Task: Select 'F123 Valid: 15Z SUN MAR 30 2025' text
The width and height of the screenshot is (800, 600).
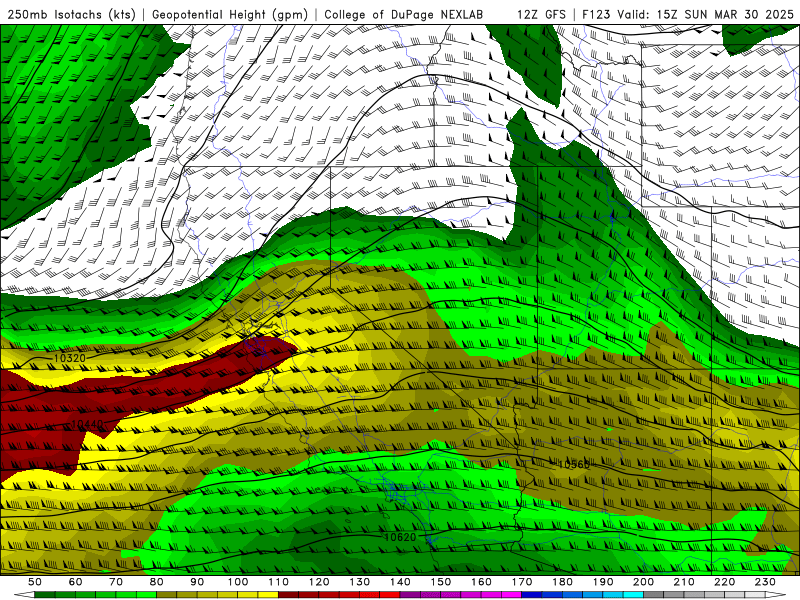Action: (688, 14)
